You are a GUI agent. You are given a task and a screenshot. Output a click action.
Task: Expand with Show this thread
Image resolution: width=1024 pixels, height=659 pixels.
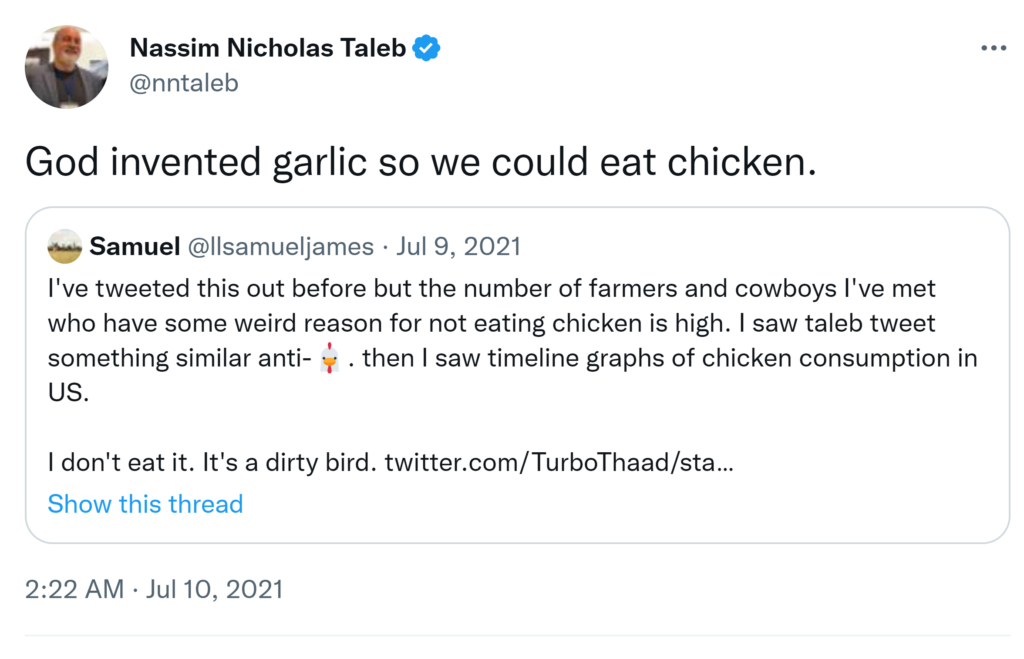click(x=145, y=503)
